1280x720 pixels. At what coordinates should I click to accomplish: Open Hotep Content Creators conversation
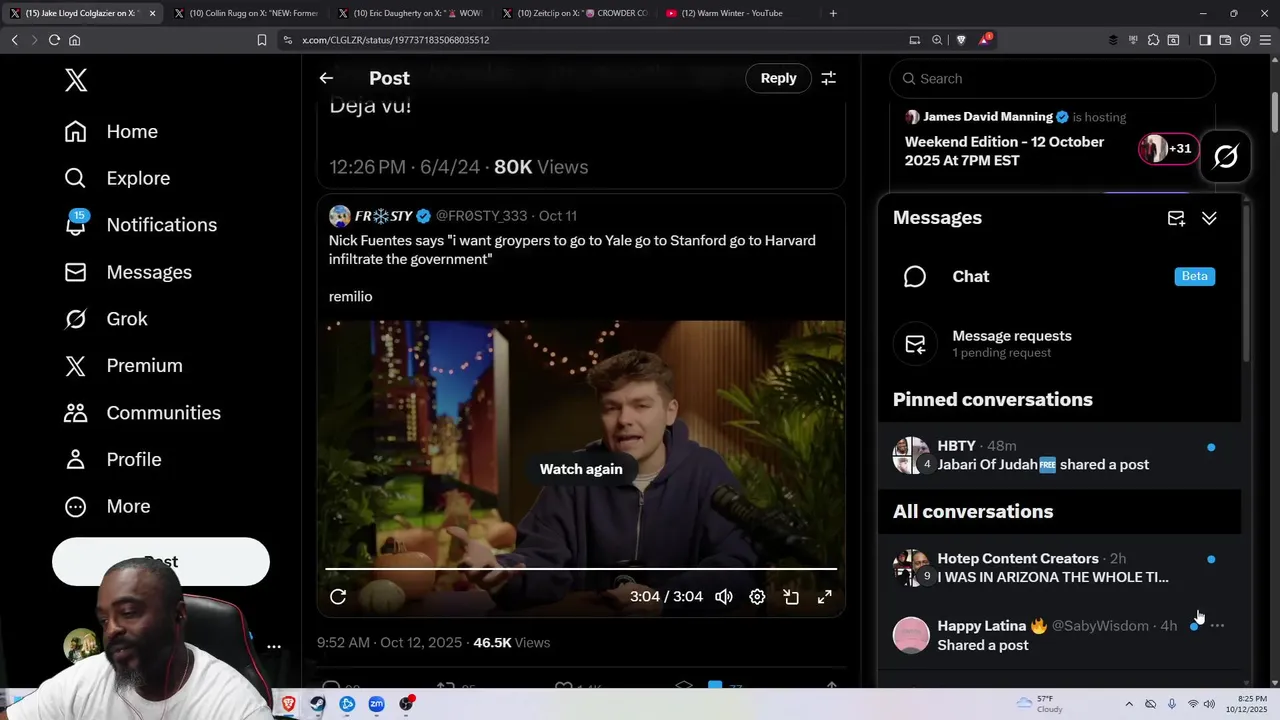point(1059,568)
